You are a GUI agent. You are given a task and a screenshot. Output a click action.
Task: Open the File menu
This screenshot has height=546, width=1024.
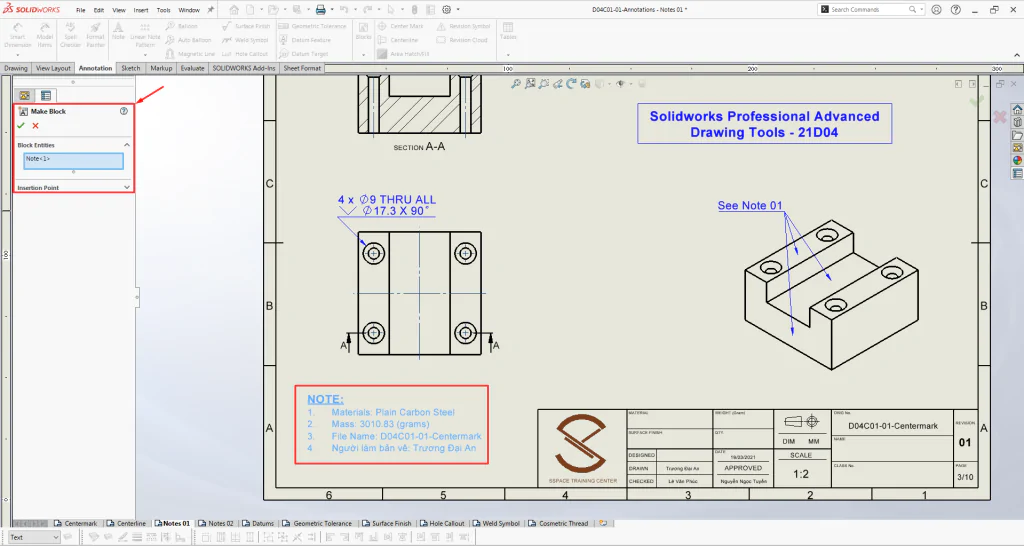[80, 10]
